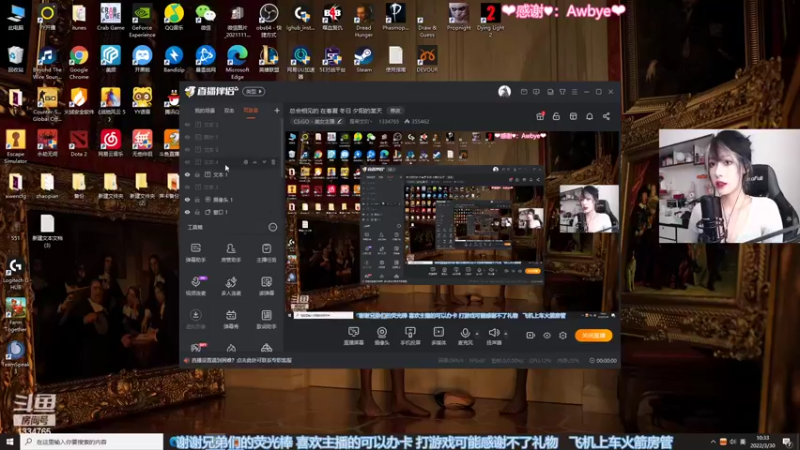Move 文本 4 source up with arrow
Viewport: 800px width, 450px height.
pyautogui.click(x=255, y=162)
